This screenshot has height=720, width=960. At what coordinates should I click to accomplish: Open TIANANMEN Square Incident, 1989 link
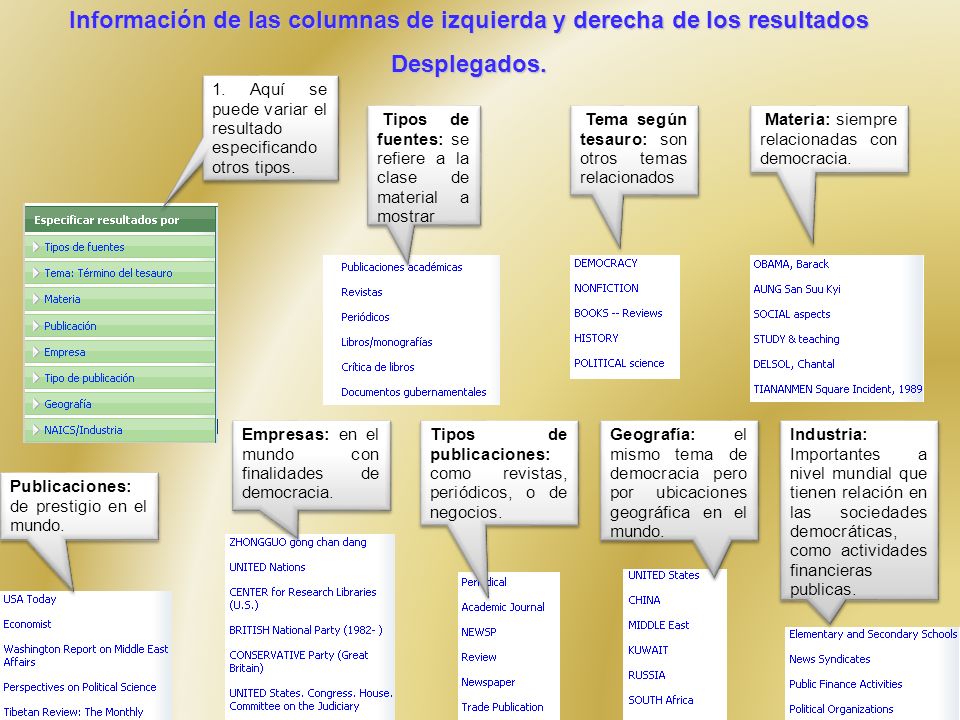(x=838, y=389)
